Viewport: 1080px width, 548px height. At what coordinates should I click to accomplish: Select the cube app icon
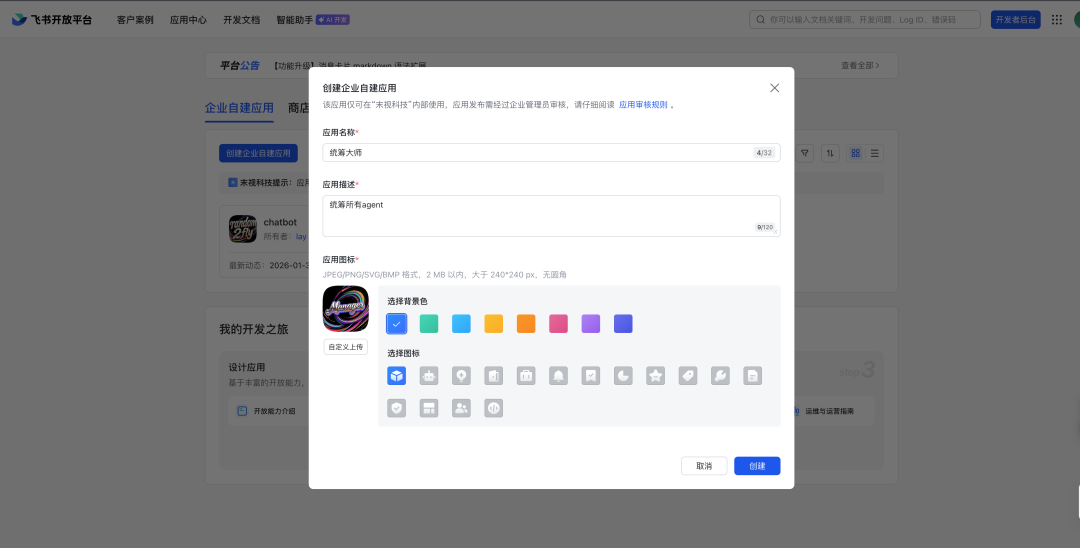click(x=397, y=376)
